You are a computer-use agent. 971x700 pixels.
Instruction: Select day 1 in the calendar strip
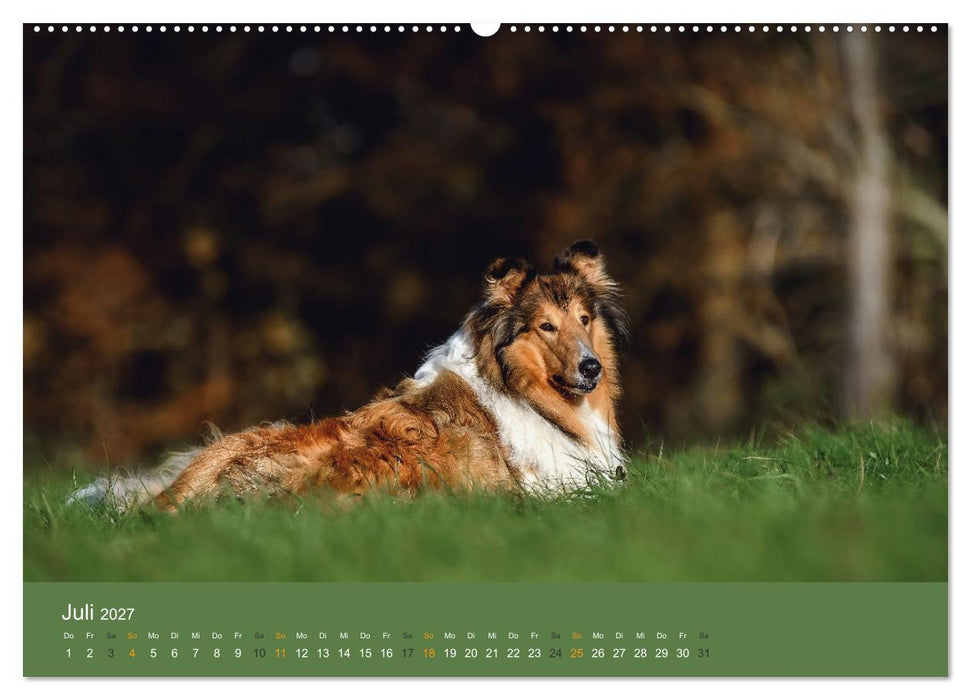coord(69,653)
